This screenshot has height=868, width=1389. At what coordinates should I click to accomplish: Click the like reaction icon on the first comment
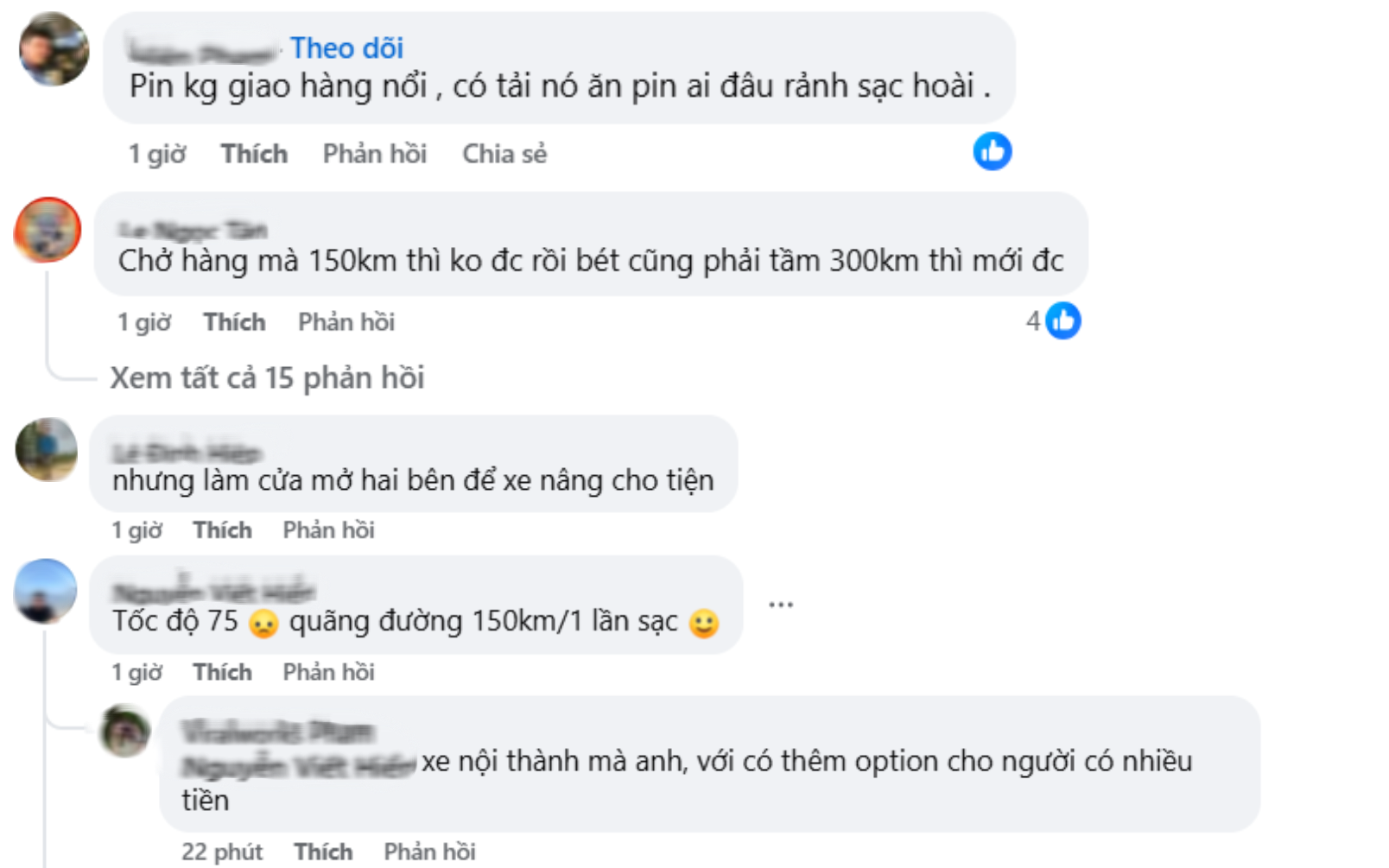(x=993, y=152)
